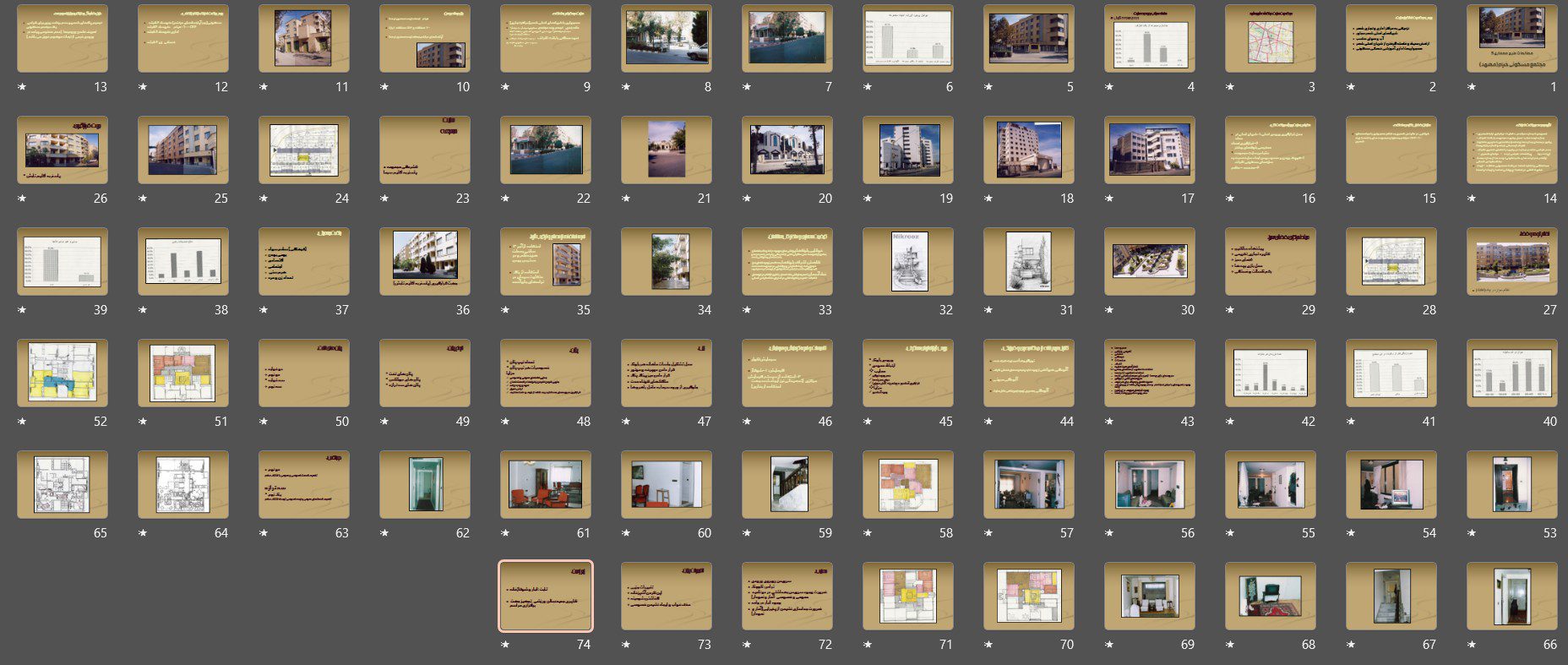Select slide 65 floor plan drawing thumbnail
The height and width of the screenshot is (665, 1568).
point(62,484)
